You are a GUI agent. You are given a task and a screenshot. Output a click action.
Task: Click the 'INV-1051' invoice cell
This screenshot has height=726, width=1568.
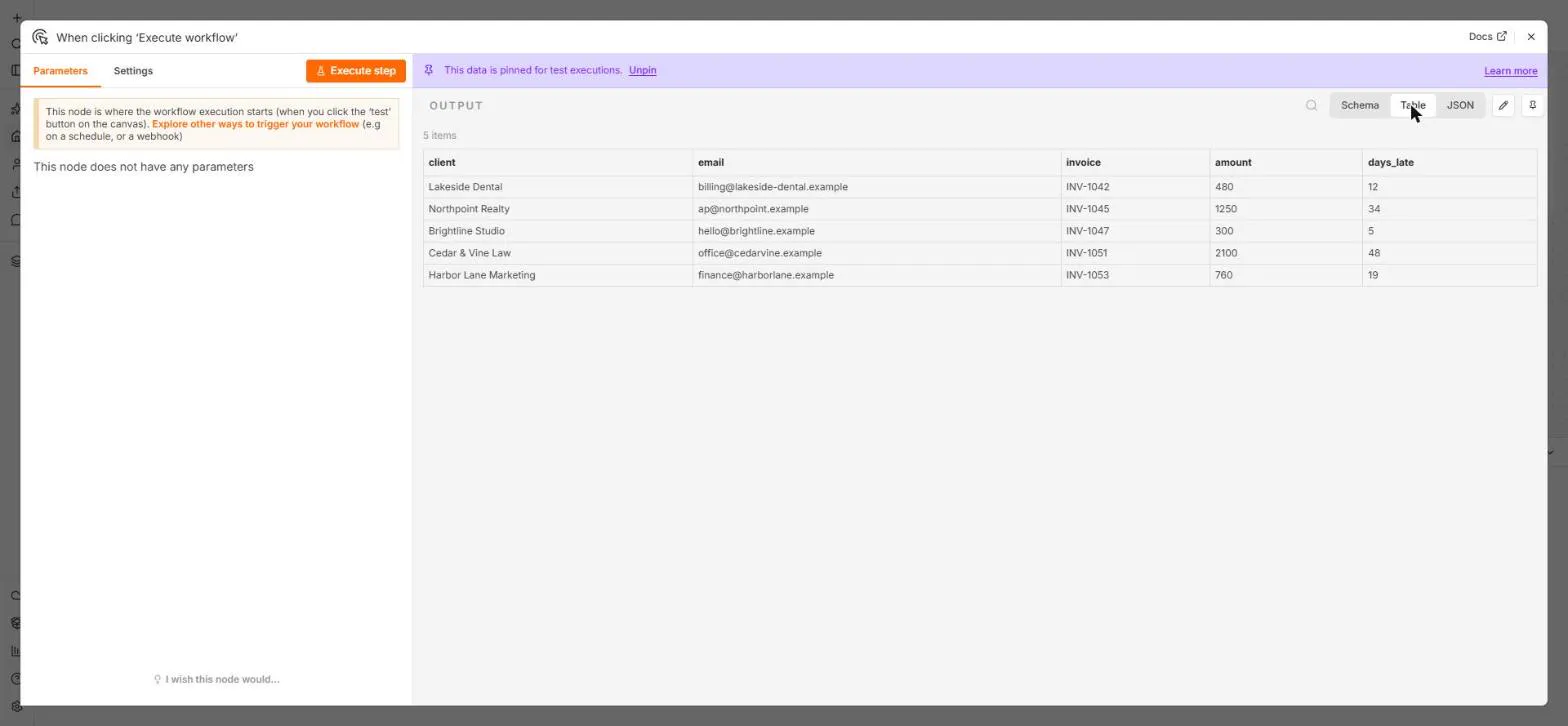coord(1135,253)
